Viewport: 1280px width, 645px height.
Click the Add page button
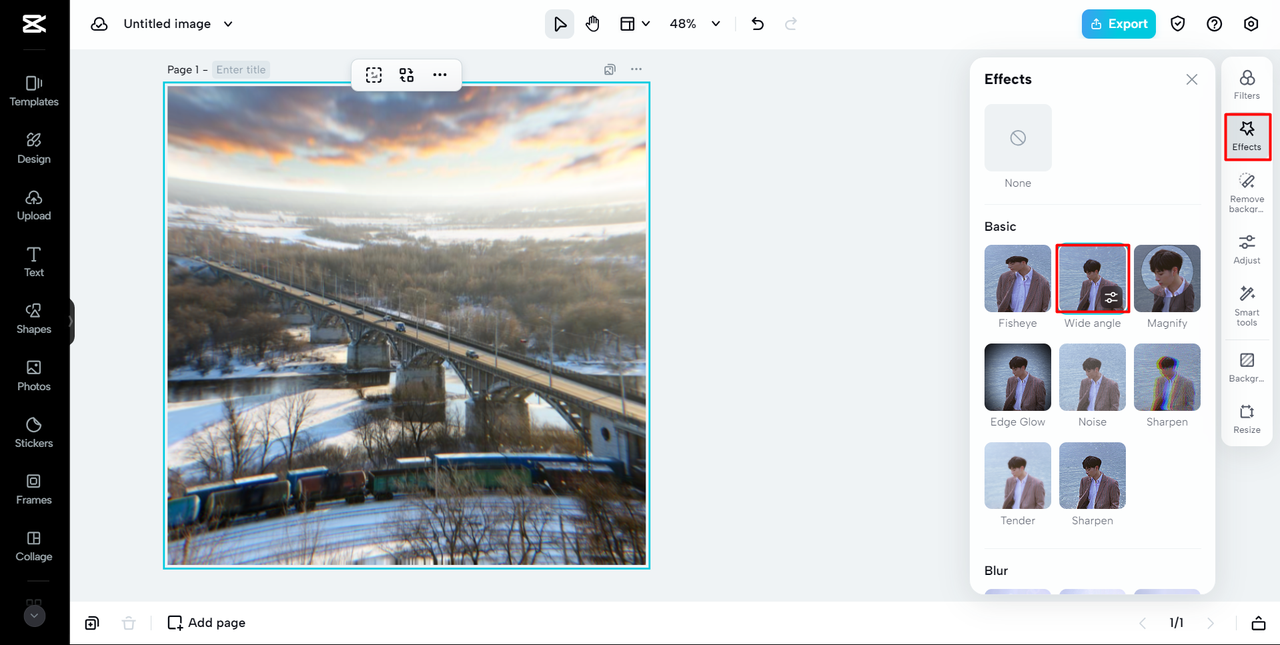(x=206, y=623)
